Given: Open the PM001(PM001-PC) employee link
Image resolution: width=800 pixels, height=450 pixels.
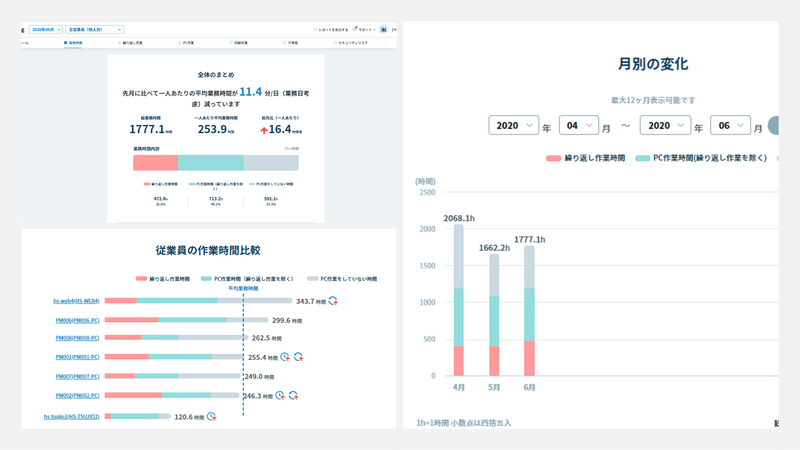Looking at the screenshot, I should click(x=78, y=357).
